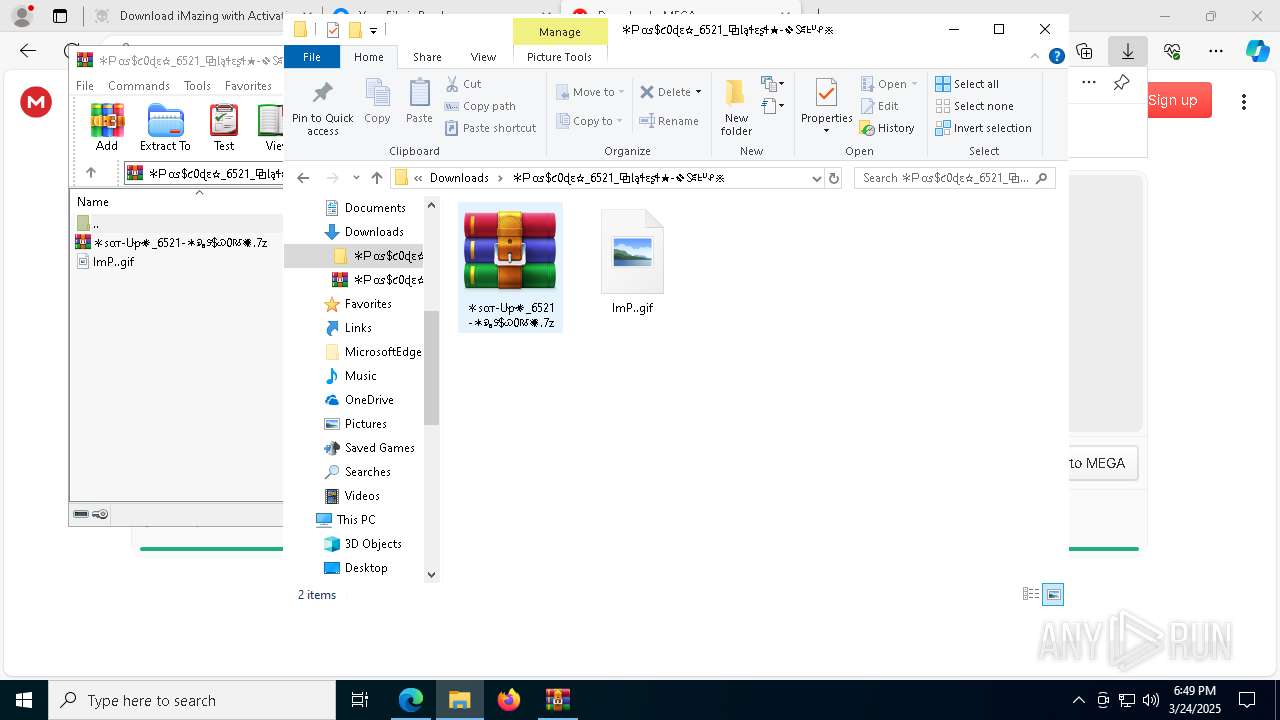Refresh the Explorer address bar
The height and width of the screenshot is (720, 1280).
(x=834, y=178)
